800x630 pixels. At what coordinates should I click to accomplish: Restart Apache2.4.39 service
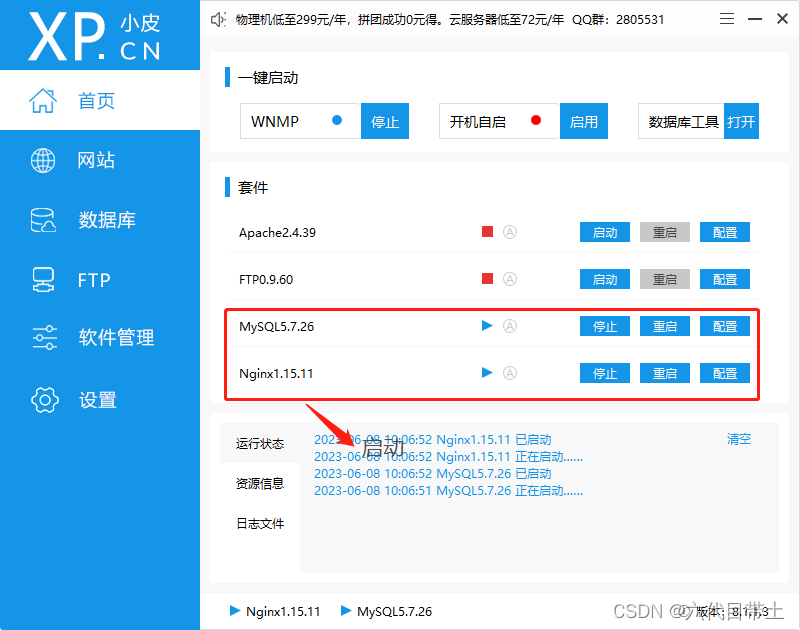(665, 232)
